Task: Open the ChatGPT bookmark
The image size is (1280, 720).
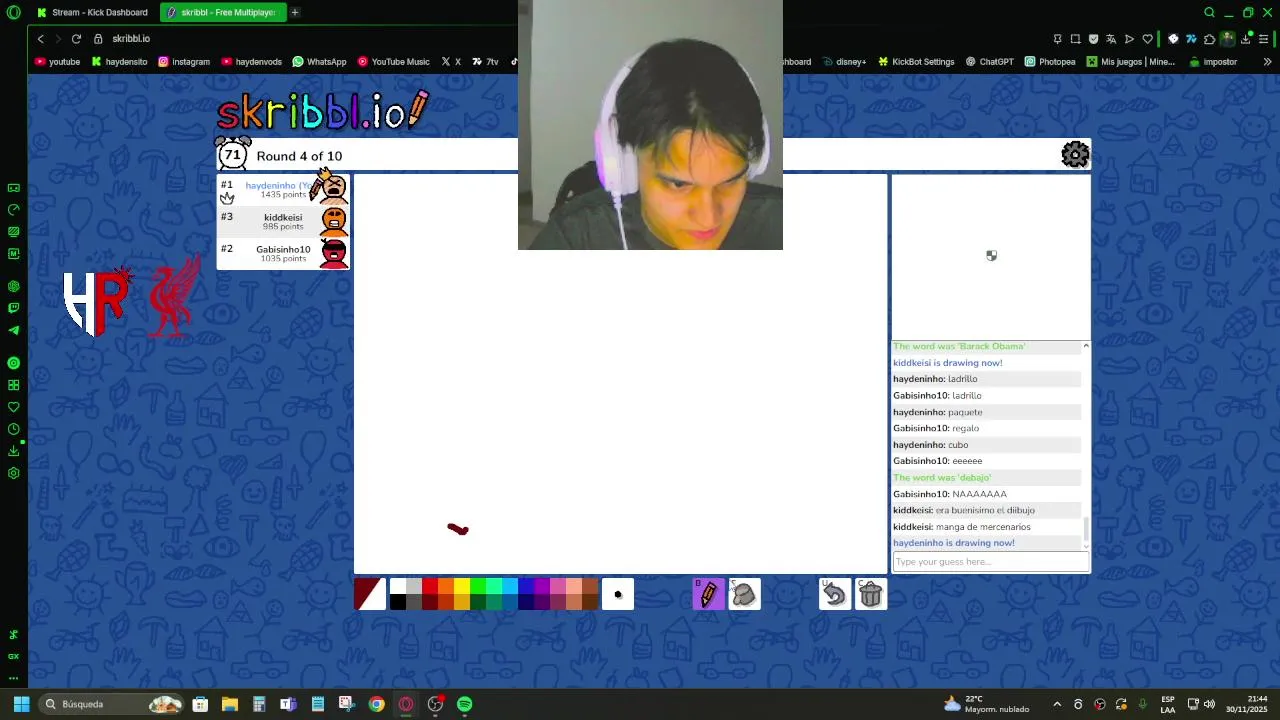Action: pyautogui.click(x=989, y=61)
